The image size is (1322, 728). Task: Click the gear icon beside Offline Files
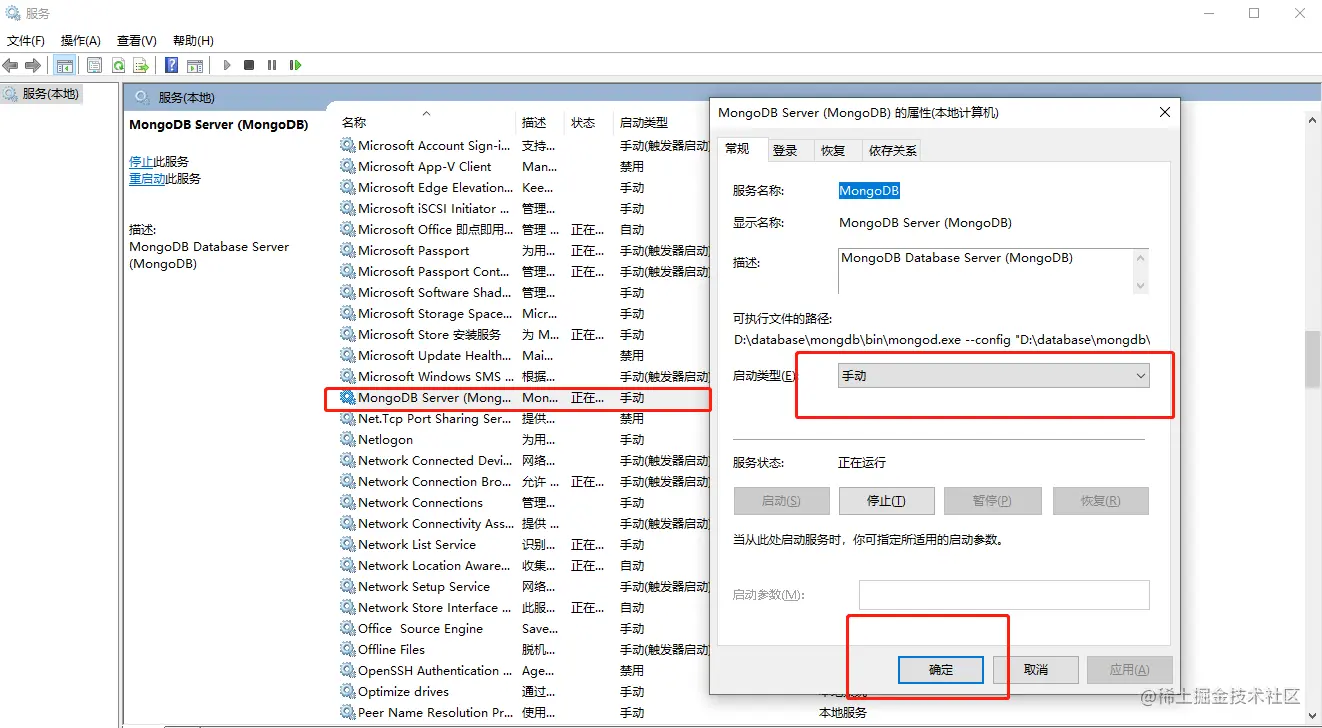(x=348, y=649)
